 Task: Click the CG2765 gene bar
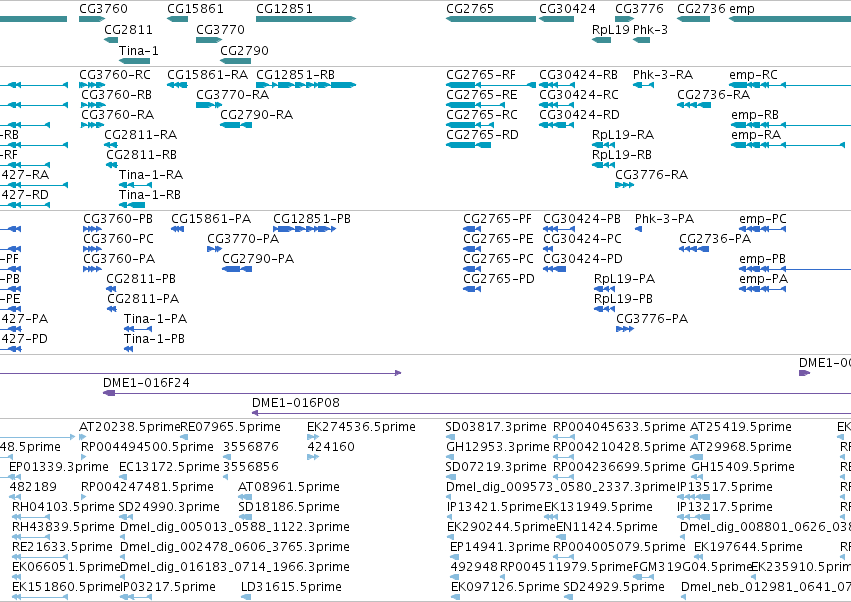tap(491, 19)
